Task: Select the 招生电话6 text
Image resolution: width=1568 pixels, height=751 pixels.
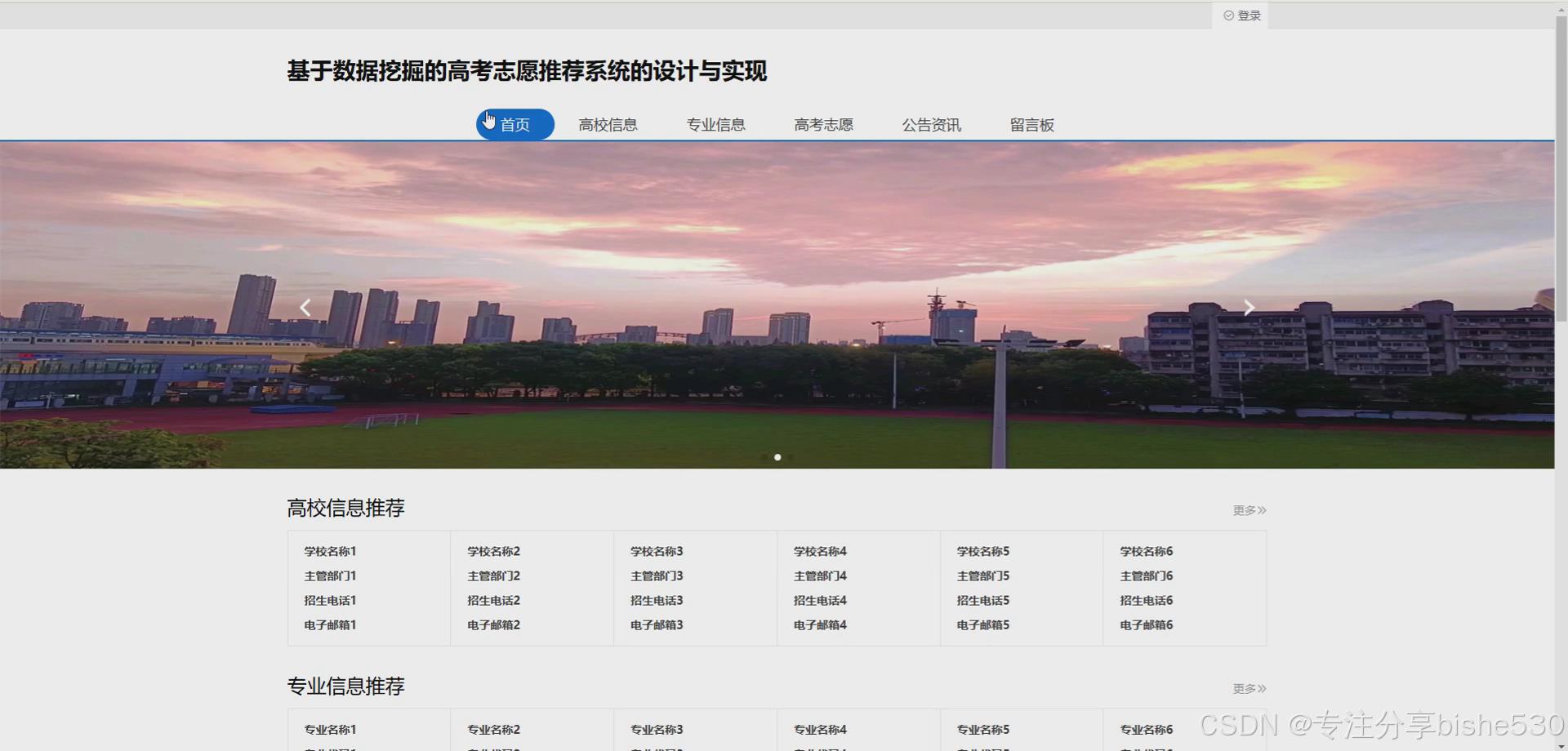Action: [1147, 601]
